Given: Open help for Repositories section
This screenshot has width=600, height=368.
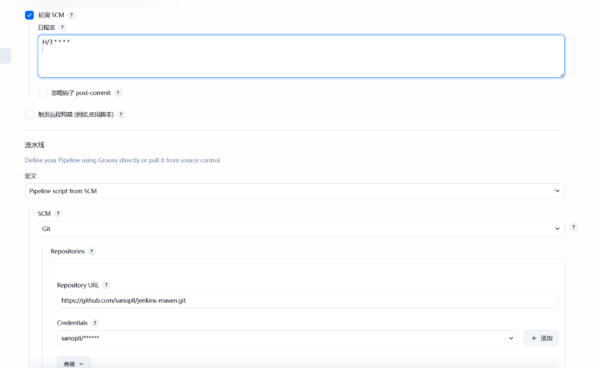Looking at the screenshot, I should click(x=92, y=251).
